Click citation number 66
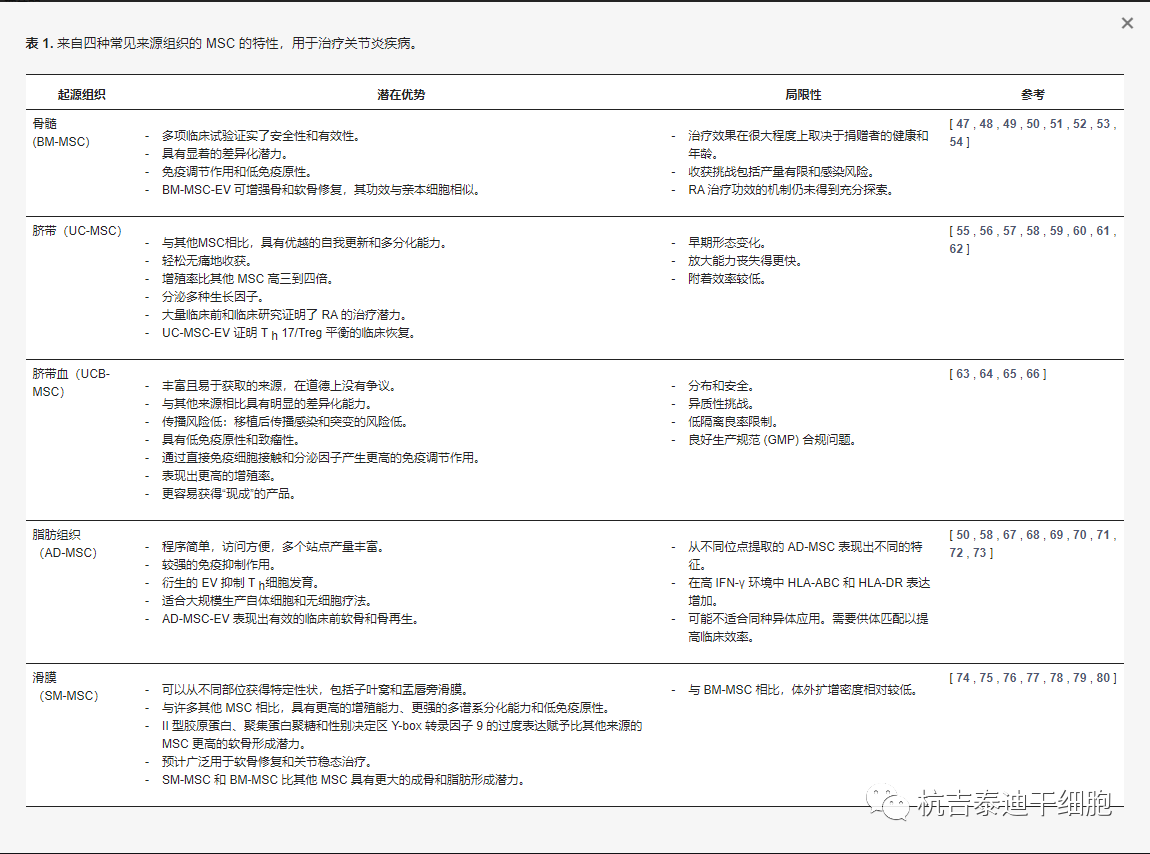The height and width of the screenshot is (854, 1150). (x=1032, y=374)
